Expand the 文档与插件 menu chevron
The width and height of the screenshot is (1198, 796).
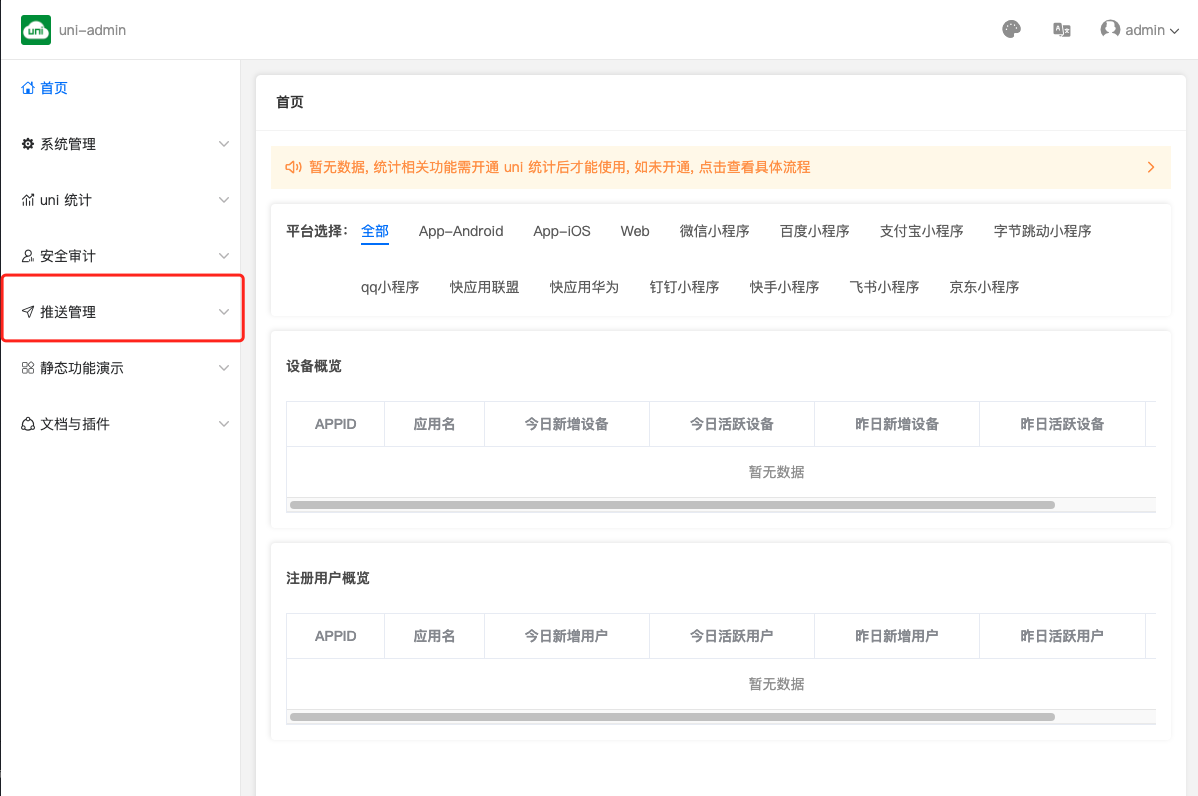(x=224, y=424)
